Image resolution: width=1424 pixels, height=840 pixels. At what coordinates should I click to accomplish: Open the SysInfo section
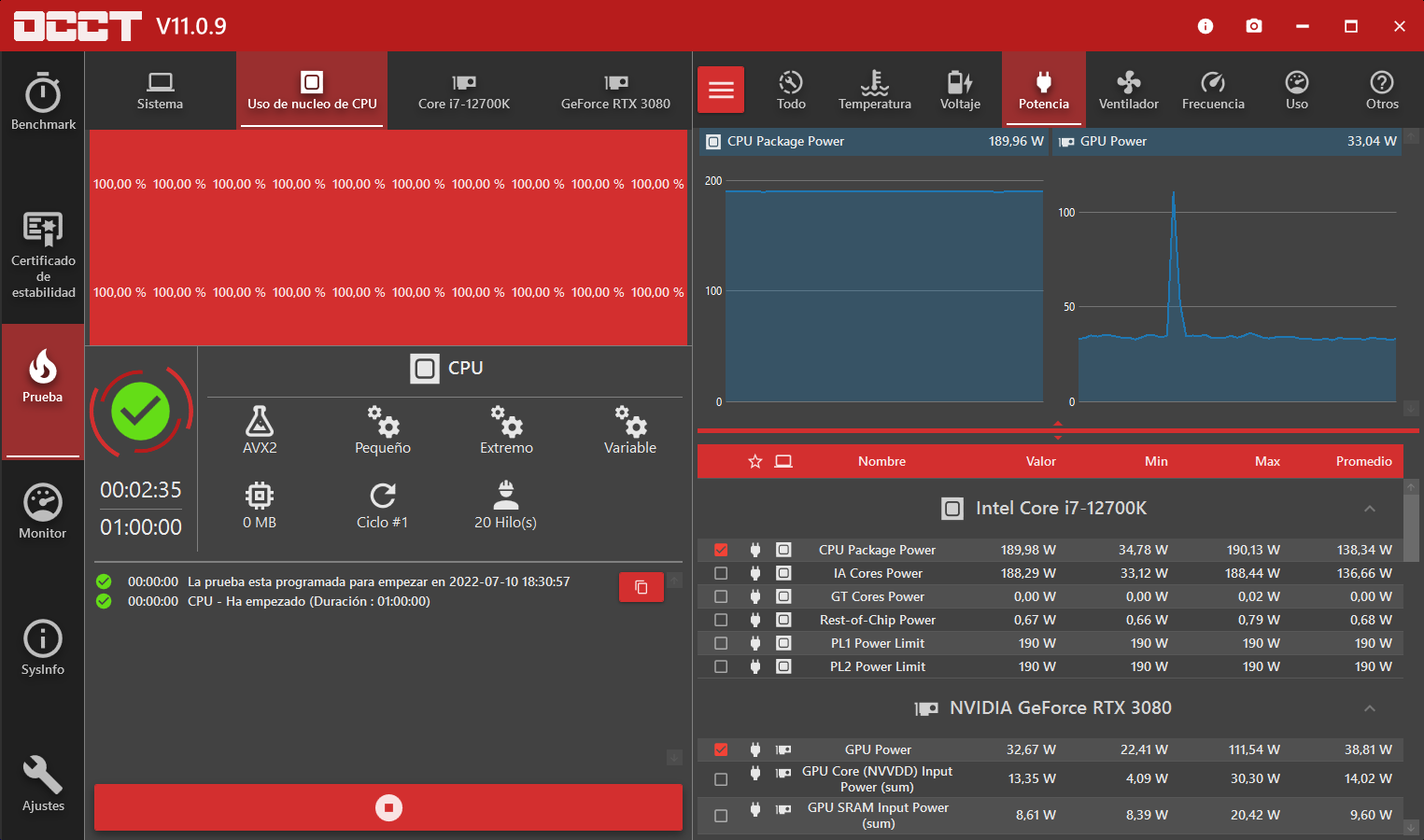tap(43, 648)
